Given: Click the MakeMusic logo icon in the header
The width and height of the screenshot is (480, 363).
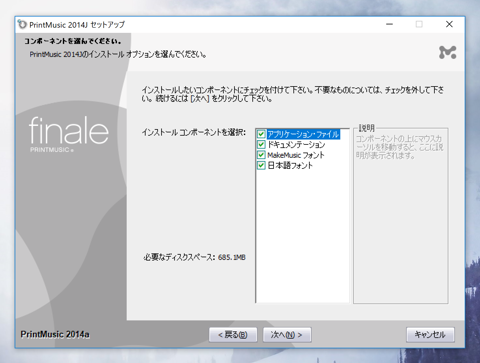Looking at the screenshot, I should (447, 52).
